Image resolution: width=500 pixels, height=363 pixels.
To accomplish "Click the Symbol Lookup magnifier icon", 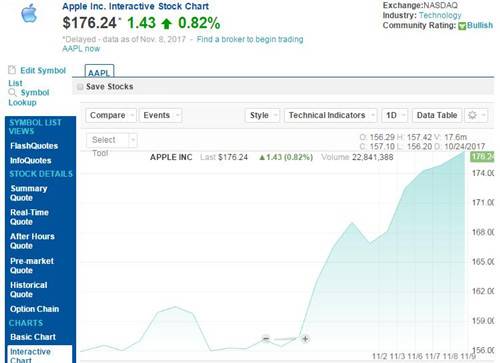I will [12, 92].
